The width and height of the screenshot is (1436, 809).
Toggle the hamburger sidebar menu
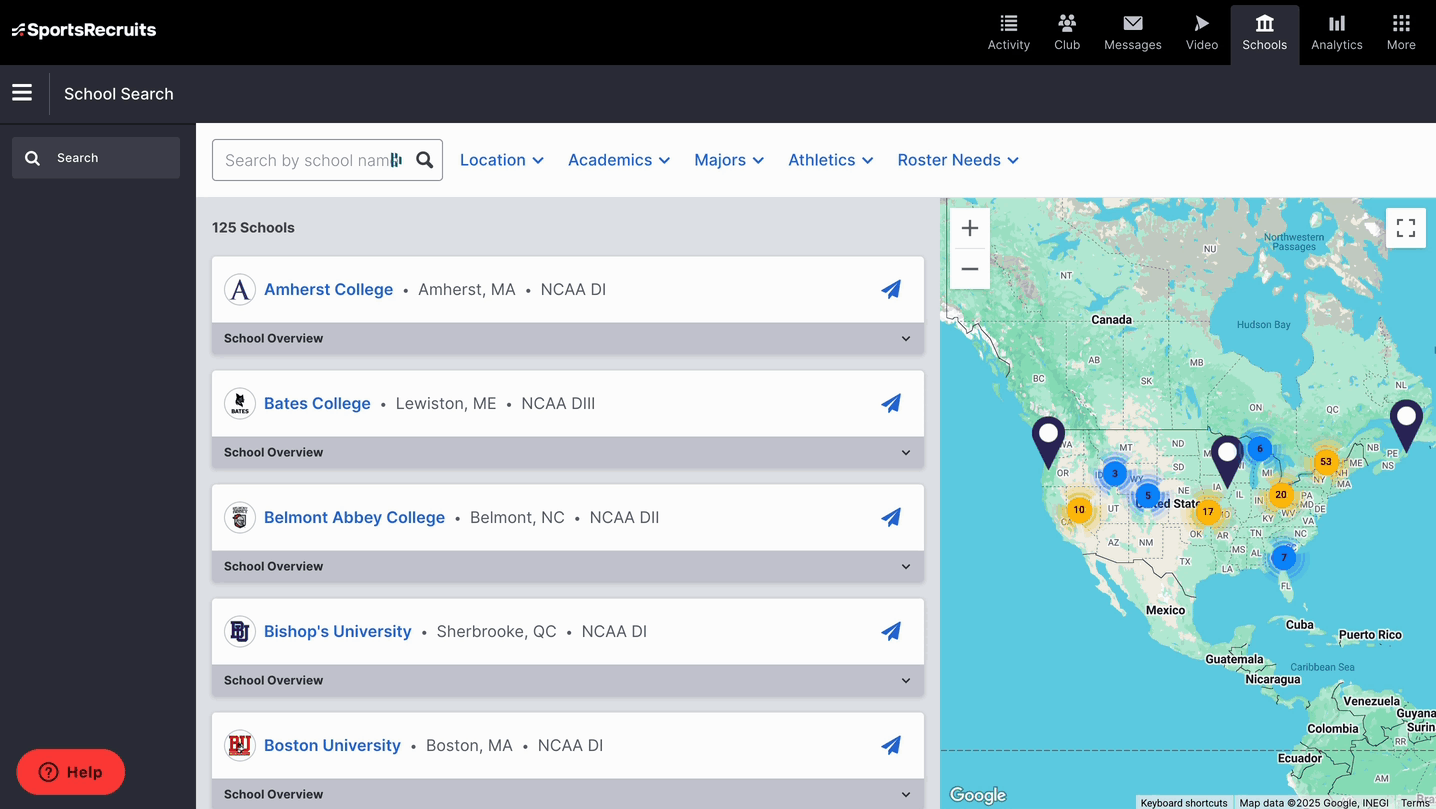point(22,93)
